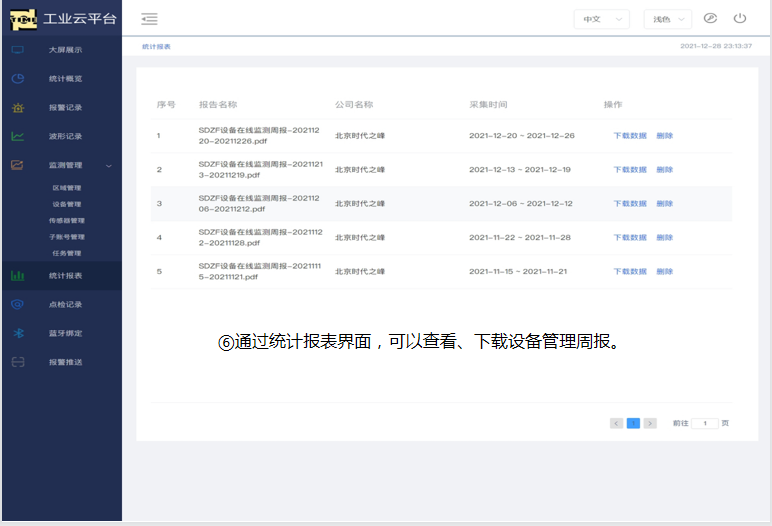Screen dimensions: 772x526
Task: Select 传感器管理 from the sidebar submenu
Action: 67,220
